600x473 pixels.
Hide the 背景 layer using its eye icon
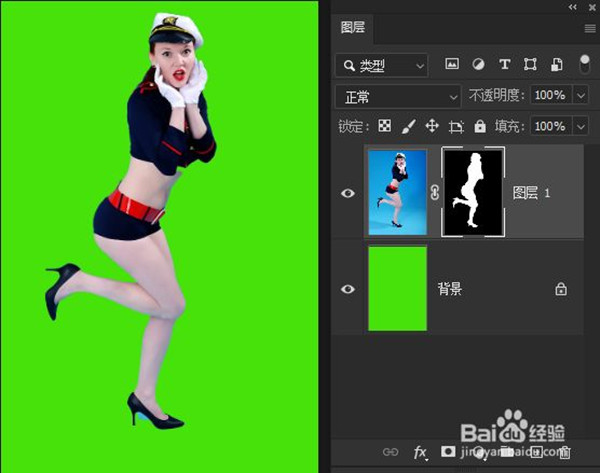coord(348,289)
